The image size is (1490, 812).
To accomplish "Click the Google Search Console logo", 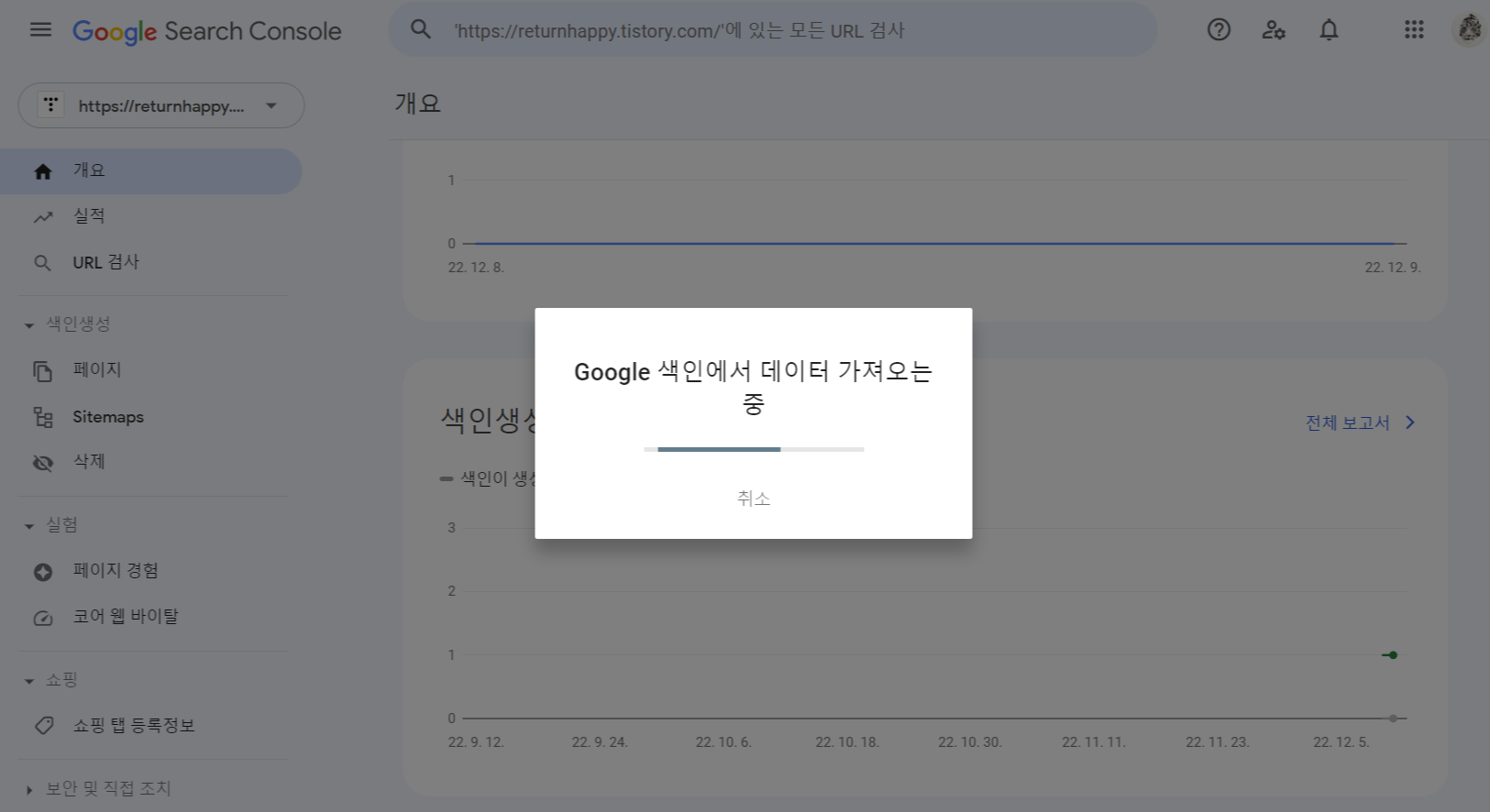I will tap(207, 31).
